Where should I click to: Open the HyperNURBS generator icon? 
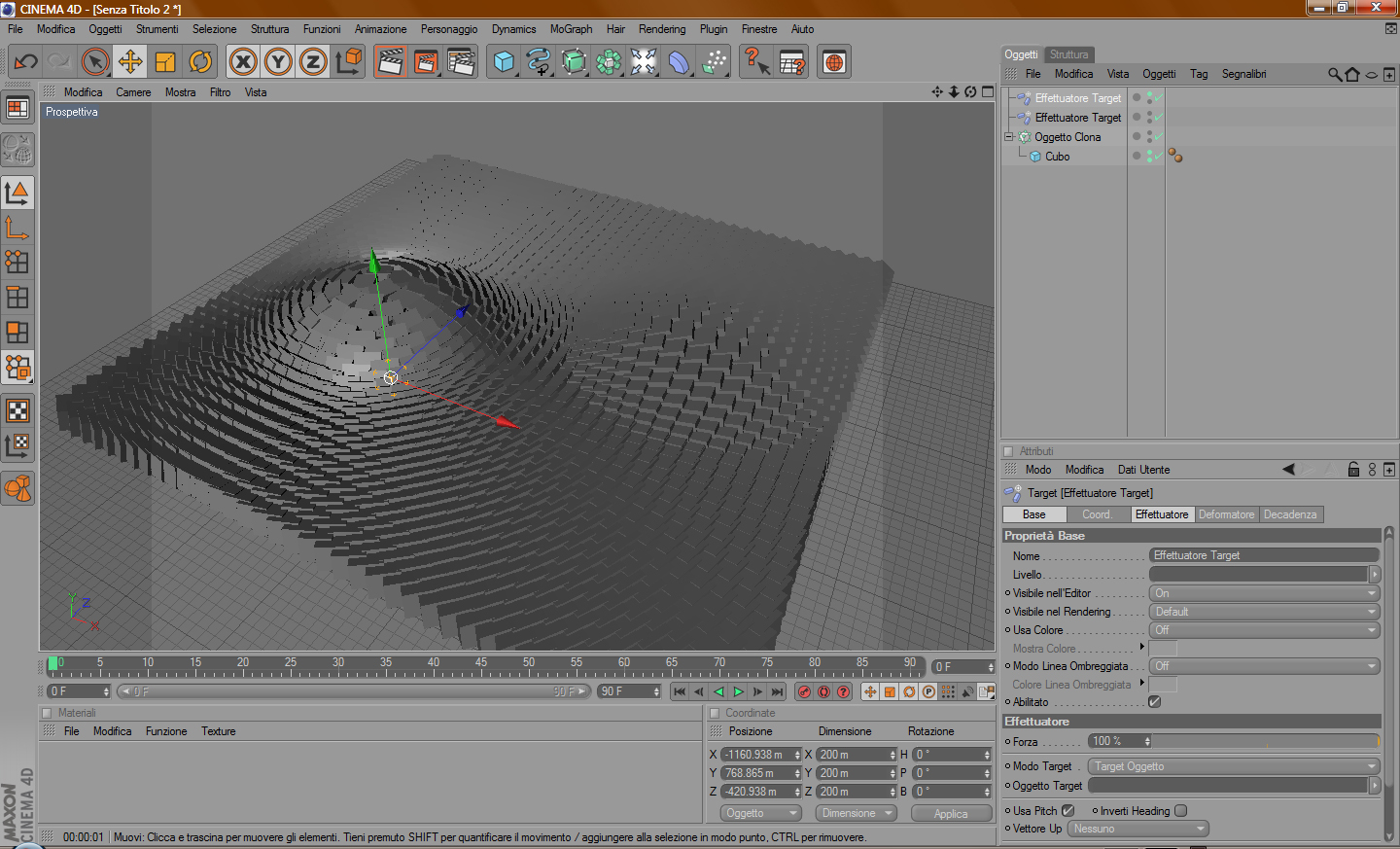click(x=574, y=62)
